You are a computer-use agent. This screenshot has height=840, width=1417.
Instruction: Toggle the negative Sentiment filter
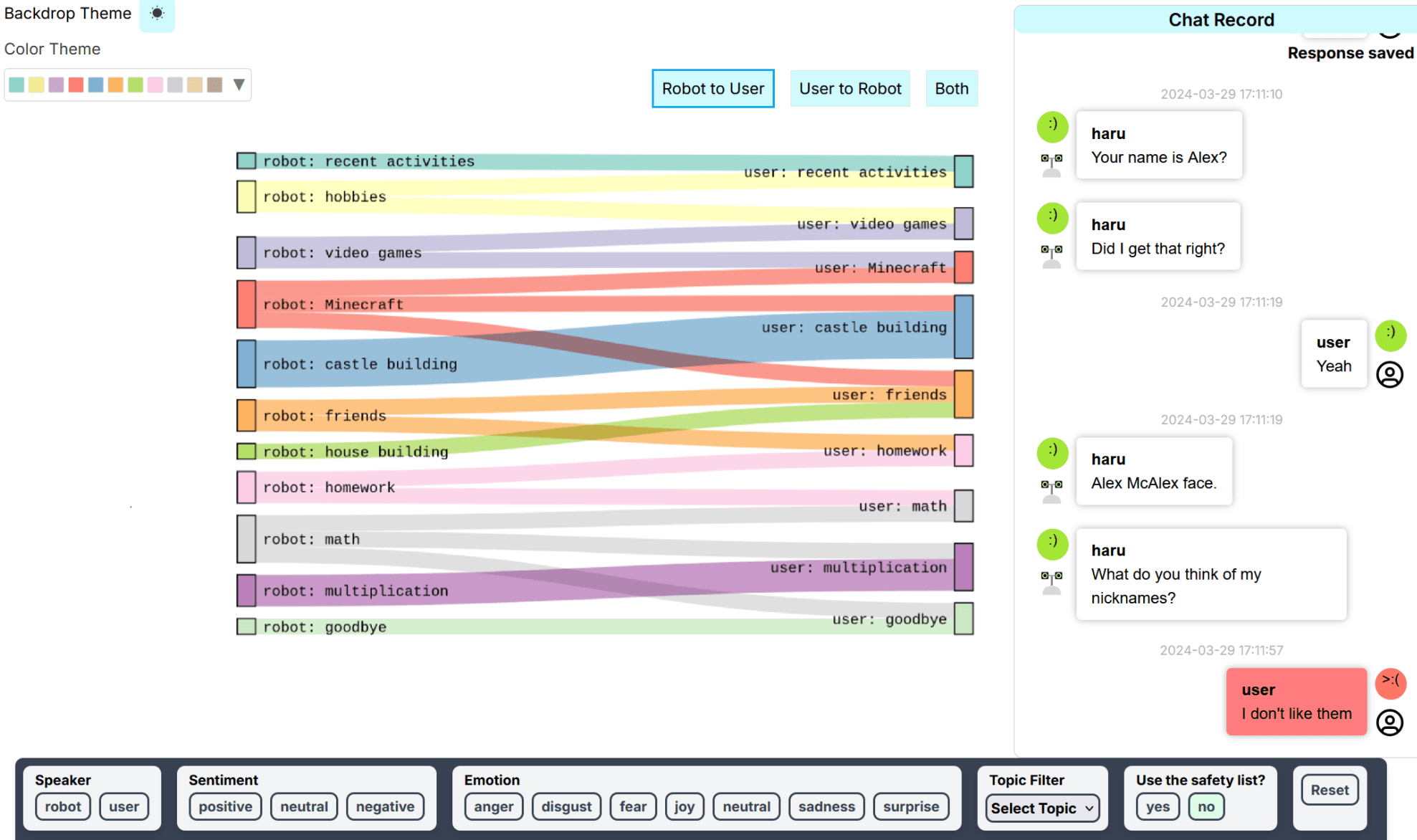(385, 806)
